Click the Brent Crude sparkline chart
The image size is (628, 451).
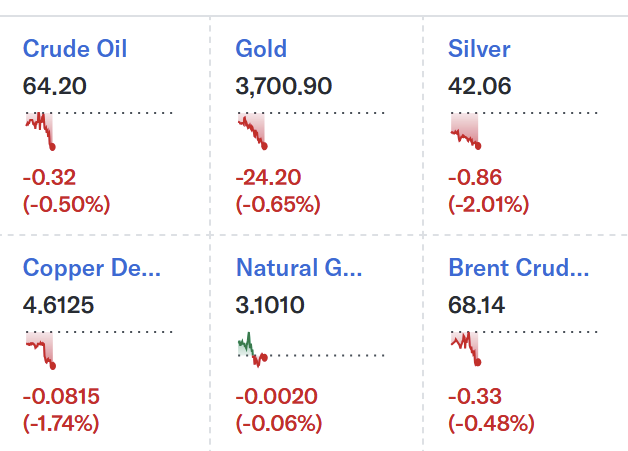tap(524, 348)
